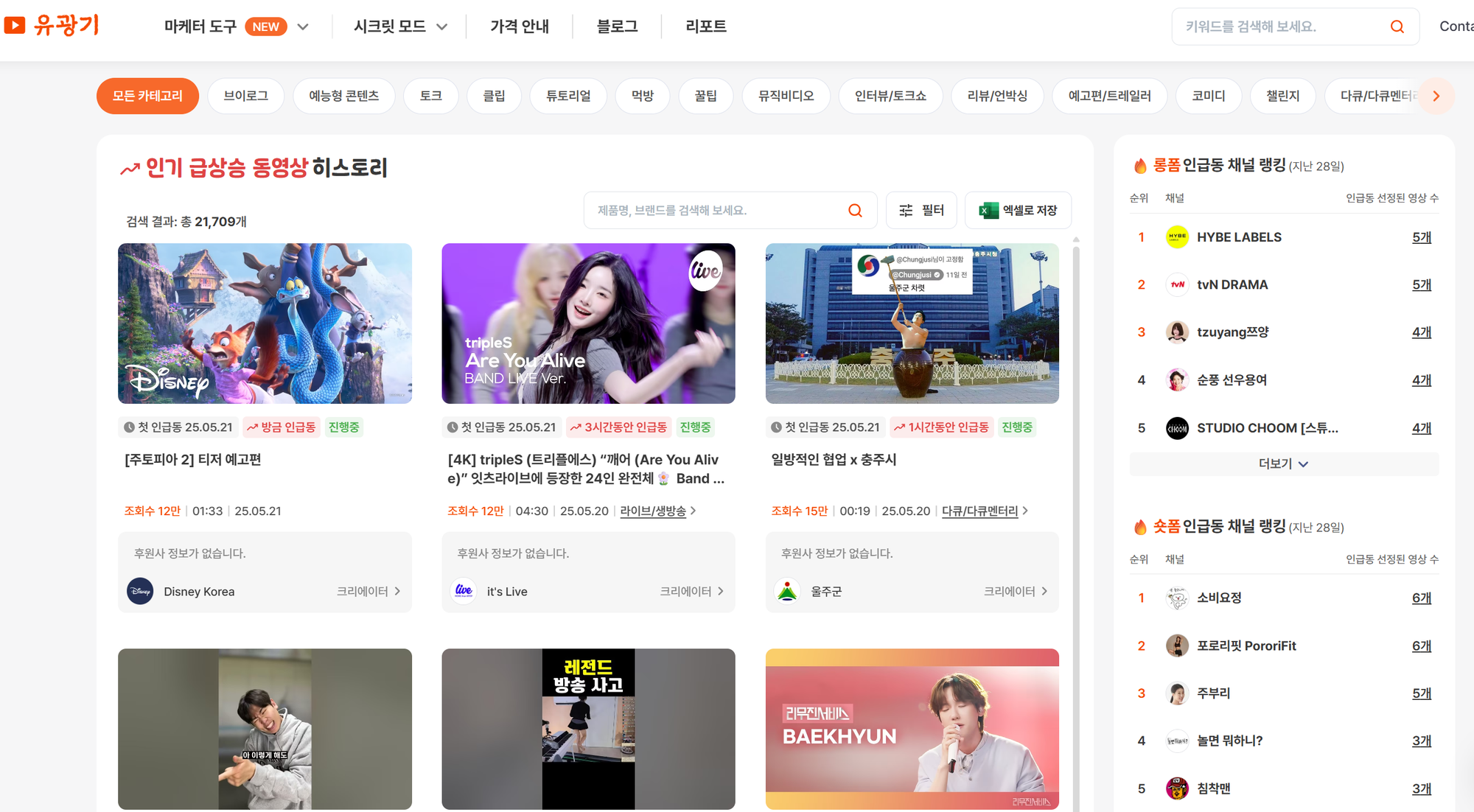This screenshot has width=1474, height=812.
Task: Open 가격 안내 menu item
Action: [520, 27]
